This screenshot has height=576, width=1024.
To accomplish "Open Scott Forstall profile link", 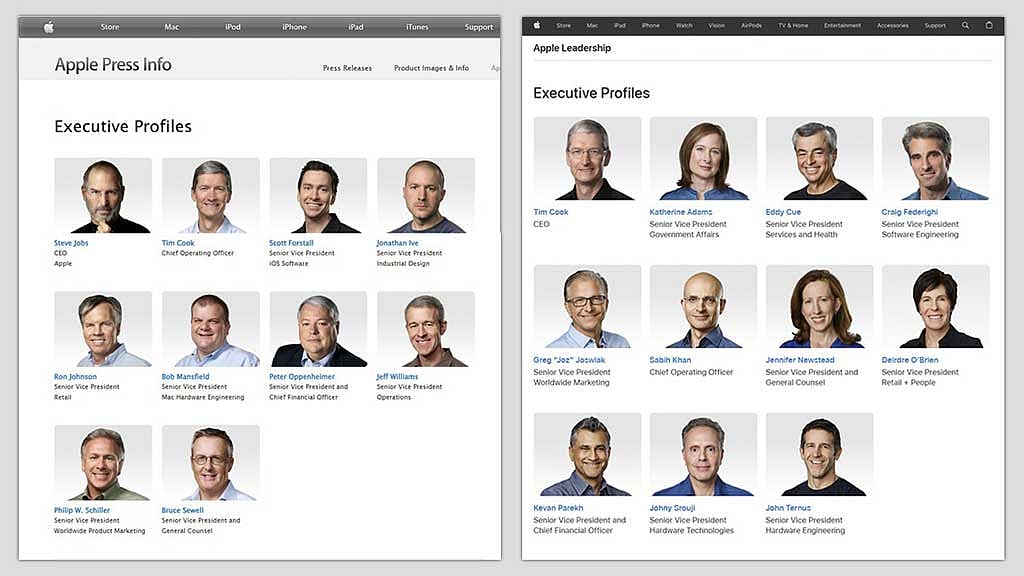I will 291,243.
